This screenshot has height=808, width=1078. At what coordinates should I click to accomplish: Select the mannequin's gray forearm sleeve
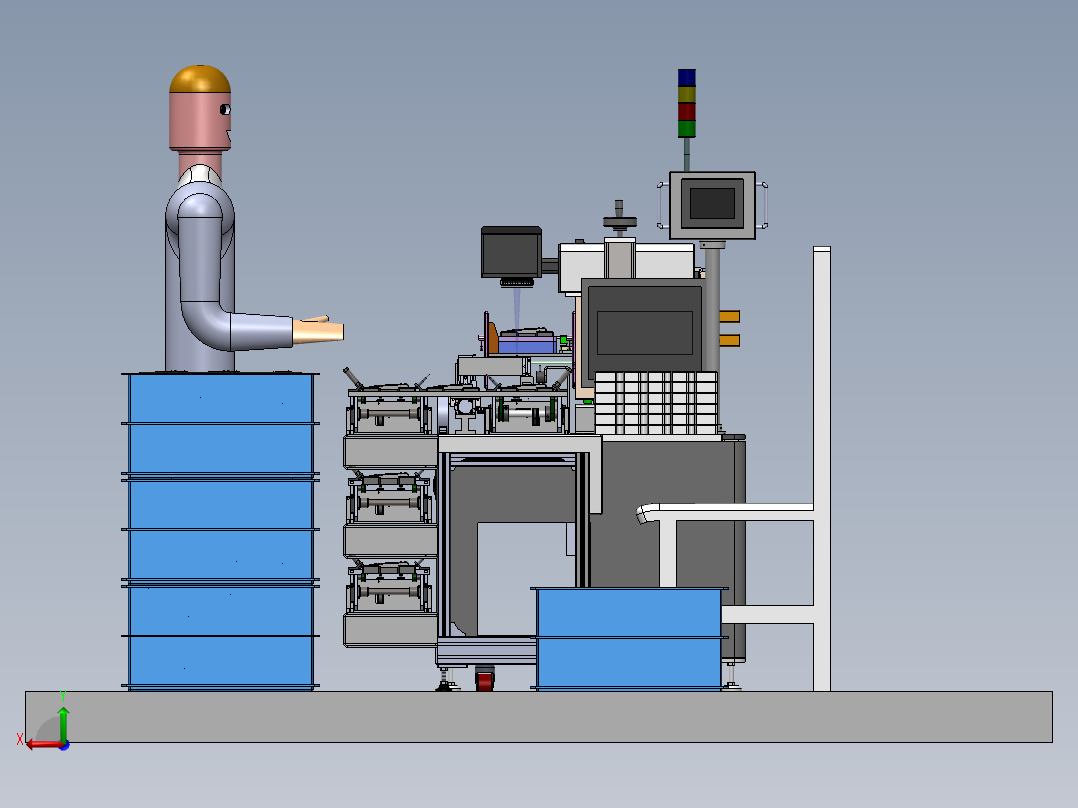(261, 331)
